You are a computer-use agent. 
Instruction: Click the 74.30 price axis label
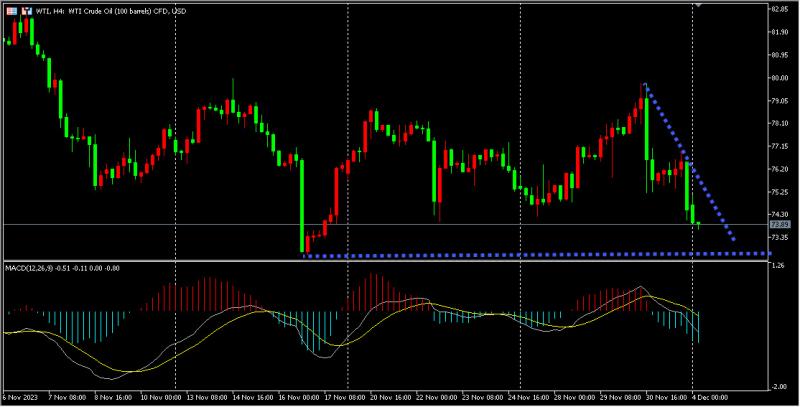pos(780,214)
